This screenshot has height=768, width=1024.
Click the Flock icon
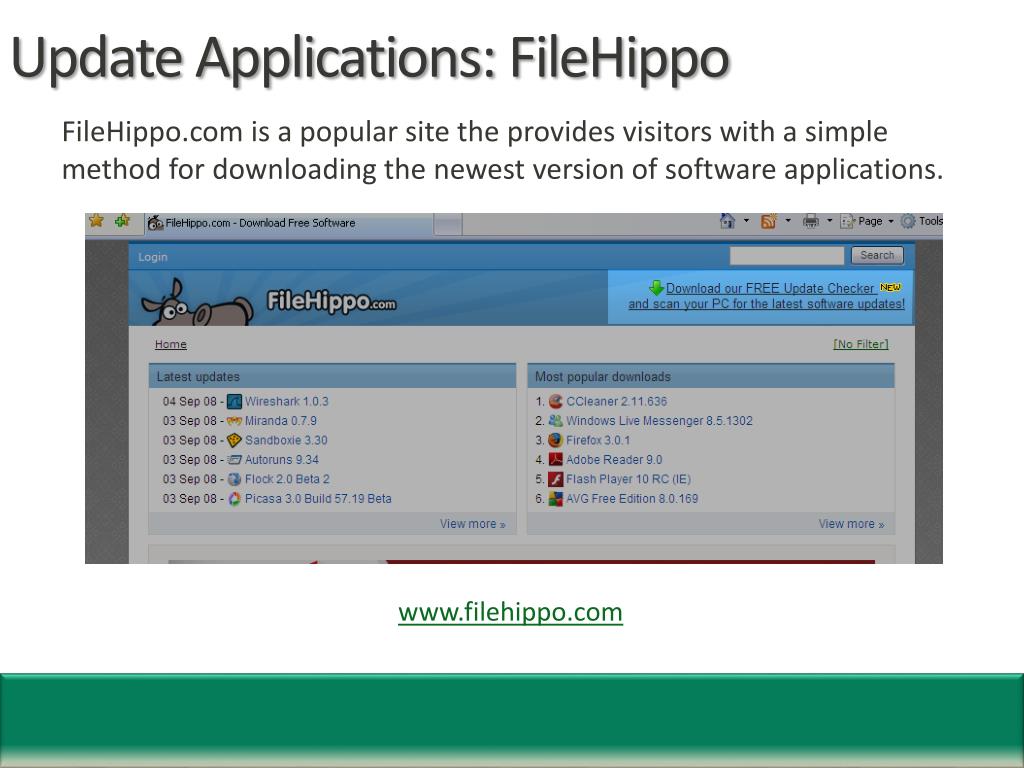pos(234,479)
